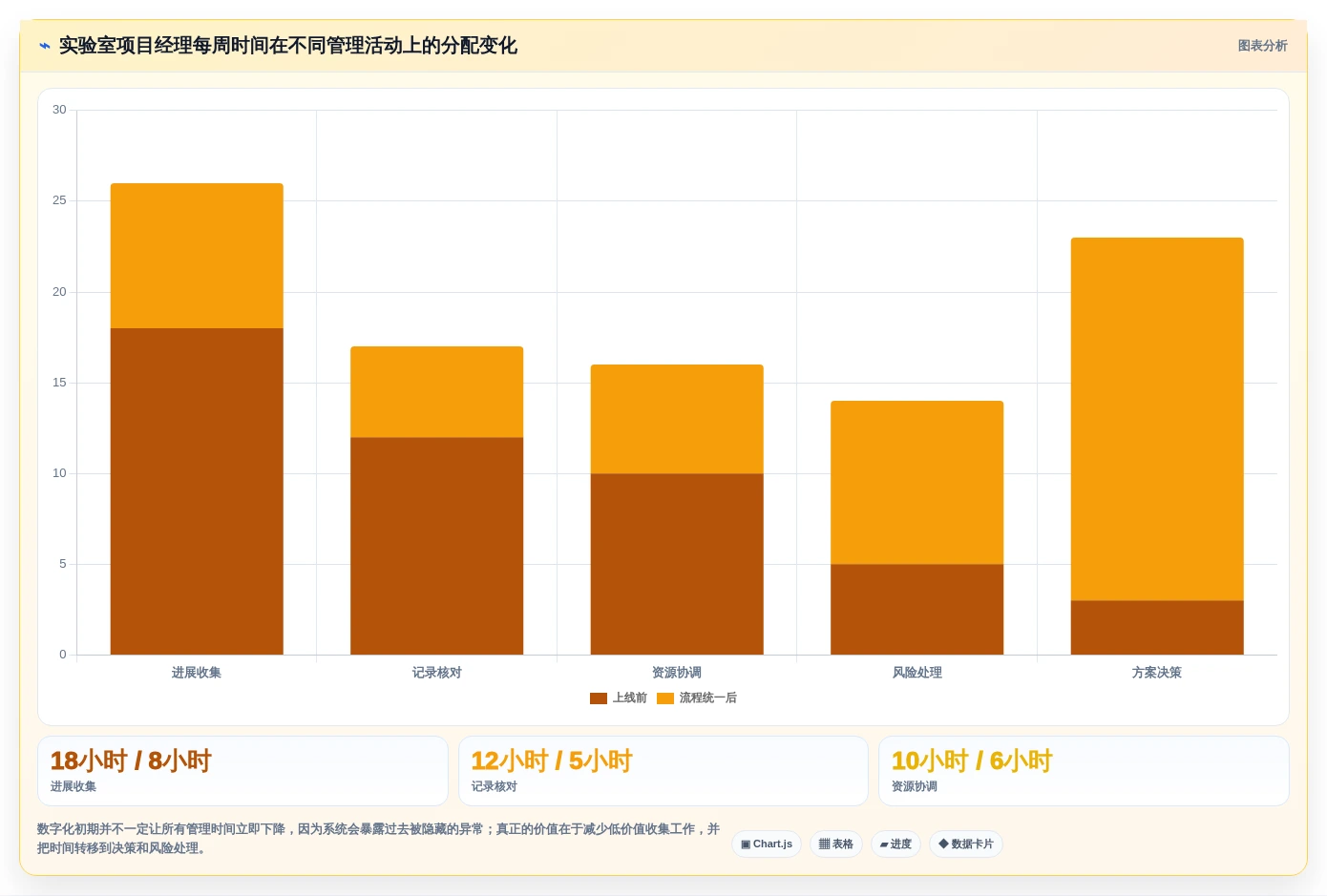Toggle the 上线前 legend swatch
This screenshot has height=896, width=1327.
tap(599, 698)
